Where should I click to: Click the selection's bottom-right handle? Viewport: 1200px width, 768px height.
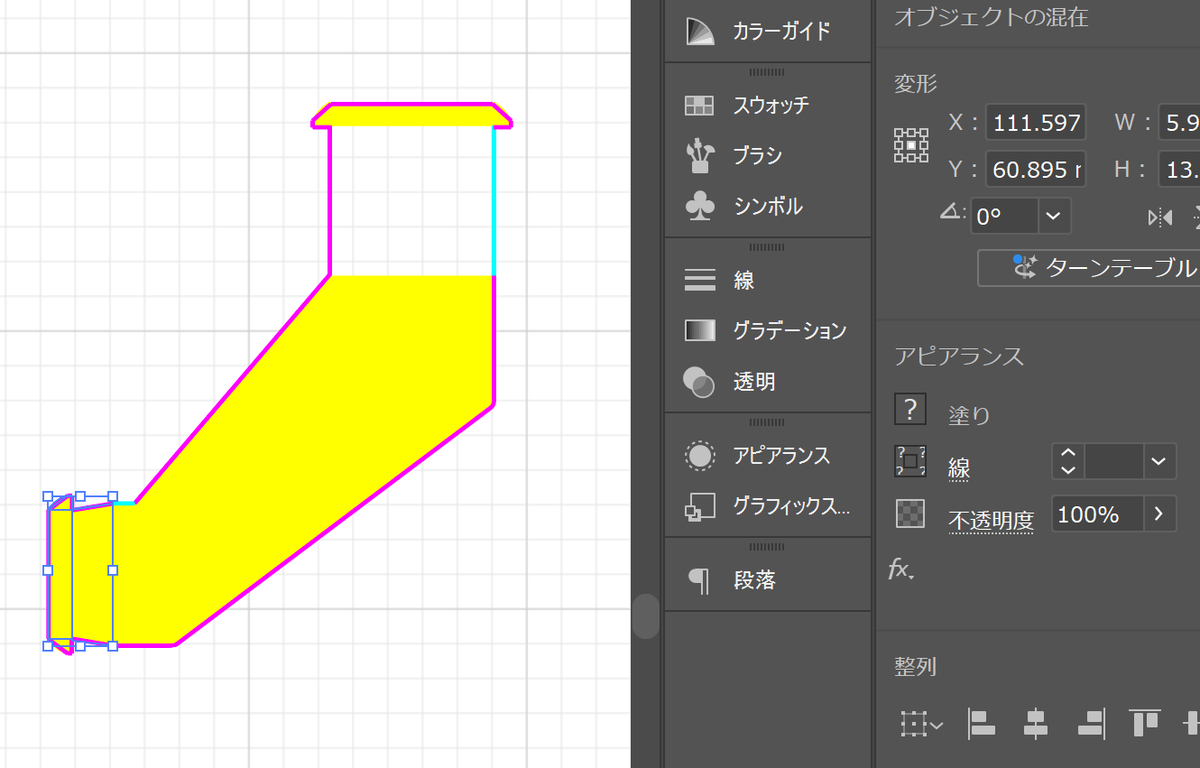pyautogui.click(x=112, y=646)
